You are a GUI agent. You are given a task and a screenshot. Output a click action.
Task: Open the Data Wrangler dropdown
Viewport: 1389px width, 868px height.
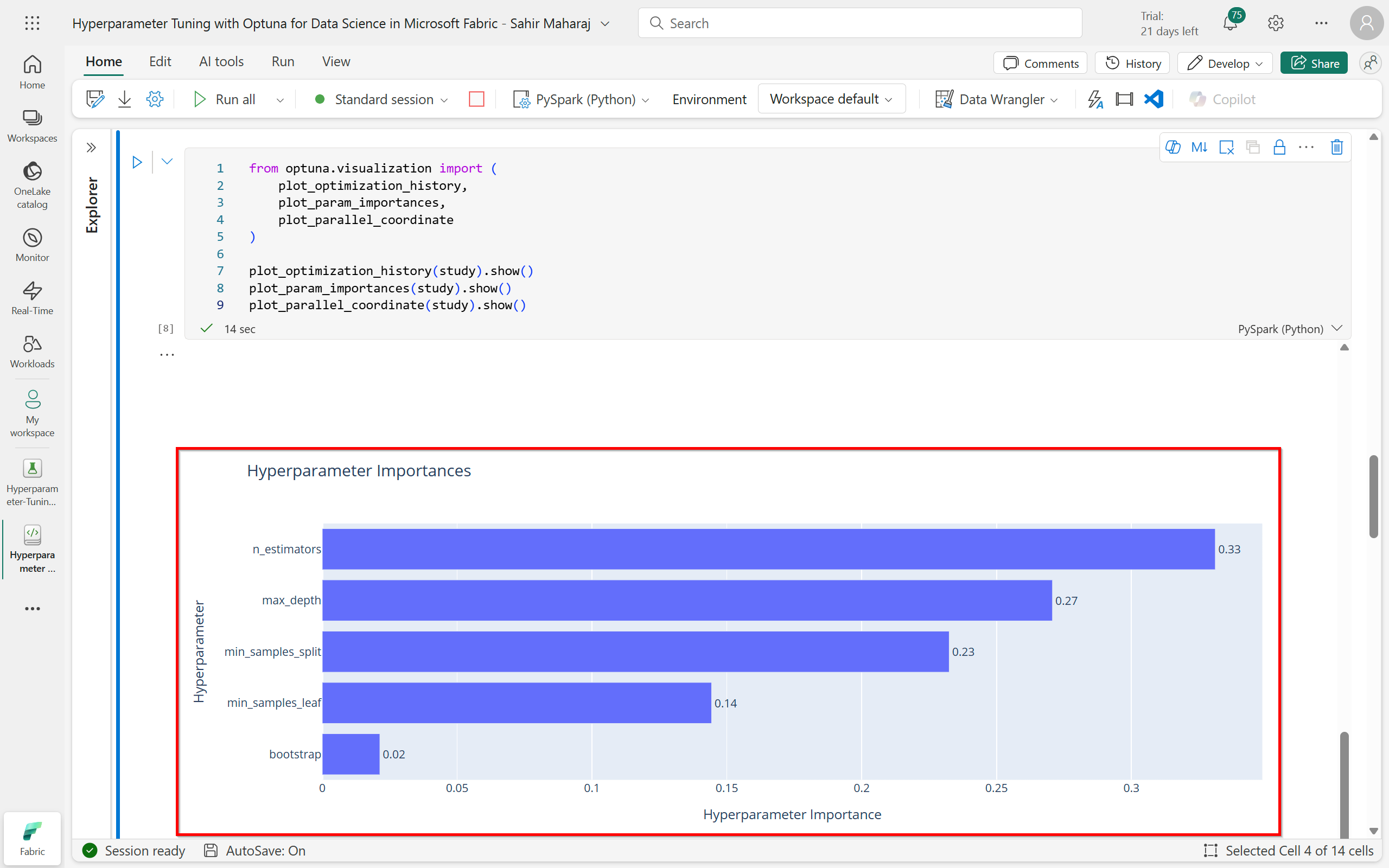tap(996, 99)
